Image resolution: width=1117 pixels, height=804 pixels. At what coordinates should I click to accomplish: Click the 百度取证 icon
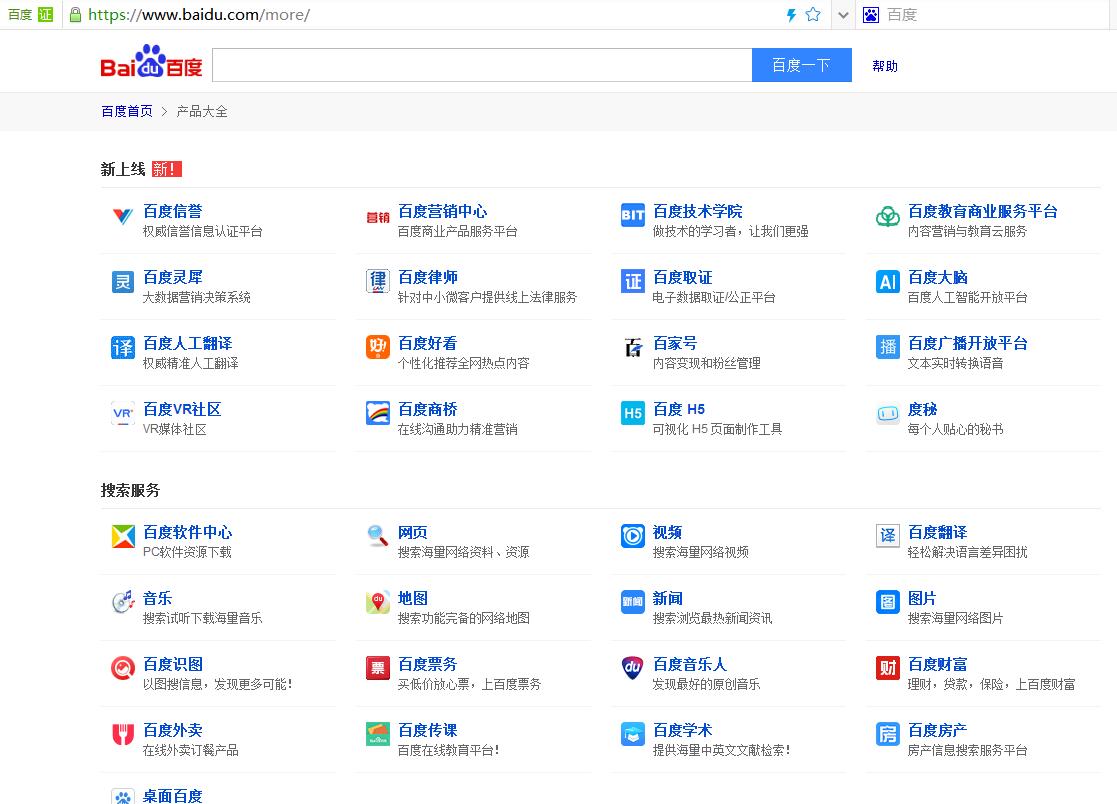click(x=633, y=282)
